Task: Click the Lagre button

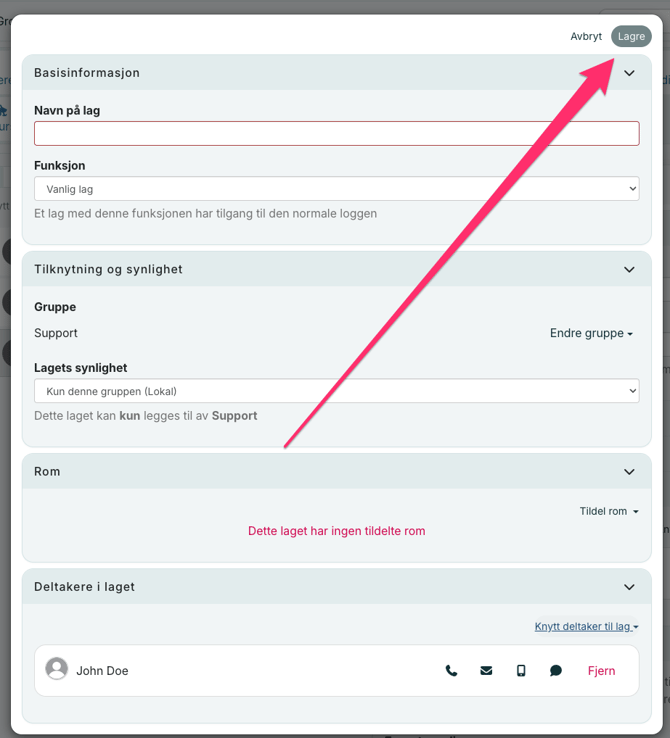Action: tap(631, 36)
